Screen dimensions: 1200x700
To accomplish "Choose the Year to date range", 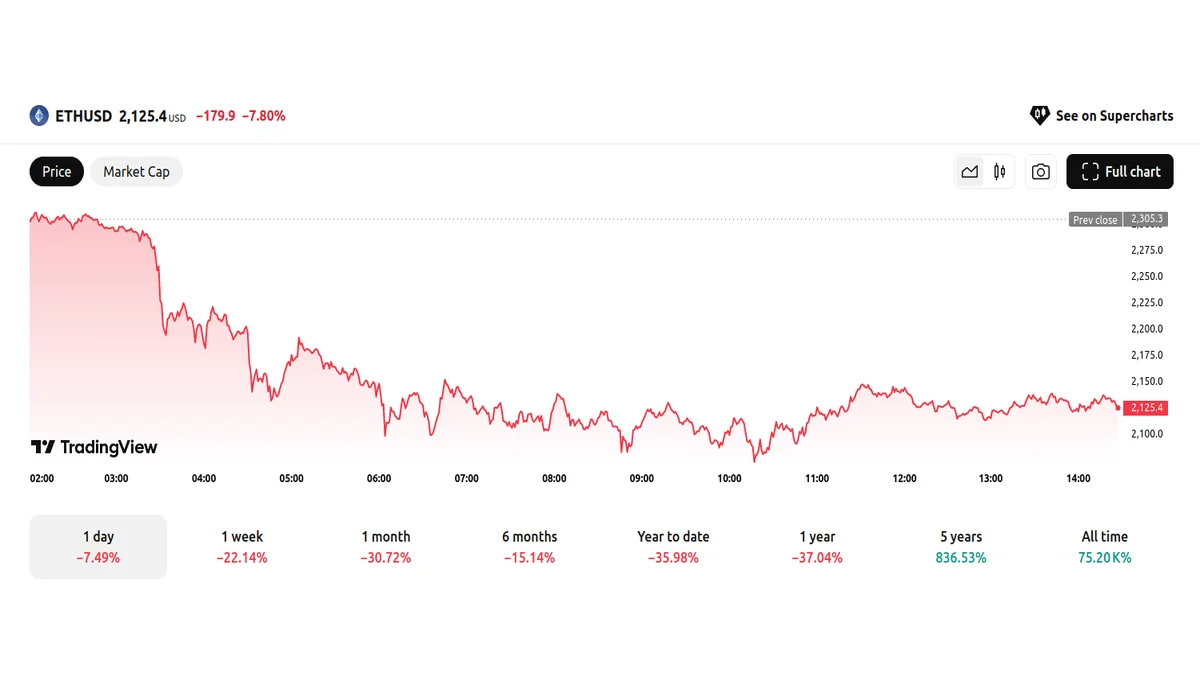I will pos(673,547).
